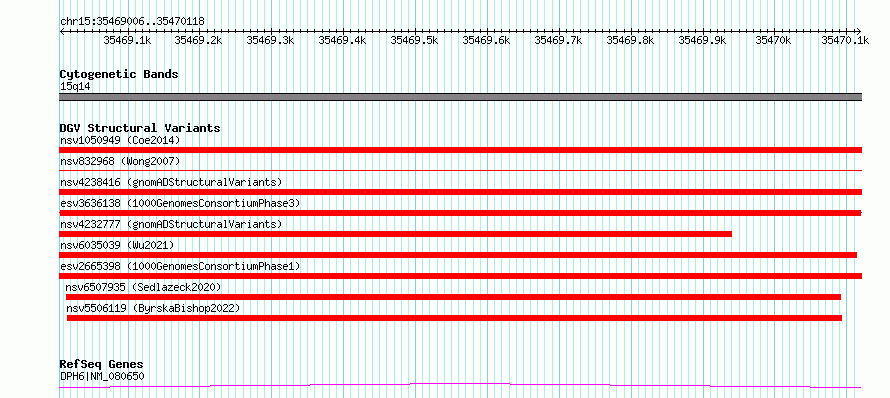
Task: Open the nsv832968 (Wong2007) variant label
Action: pos(120,162)
